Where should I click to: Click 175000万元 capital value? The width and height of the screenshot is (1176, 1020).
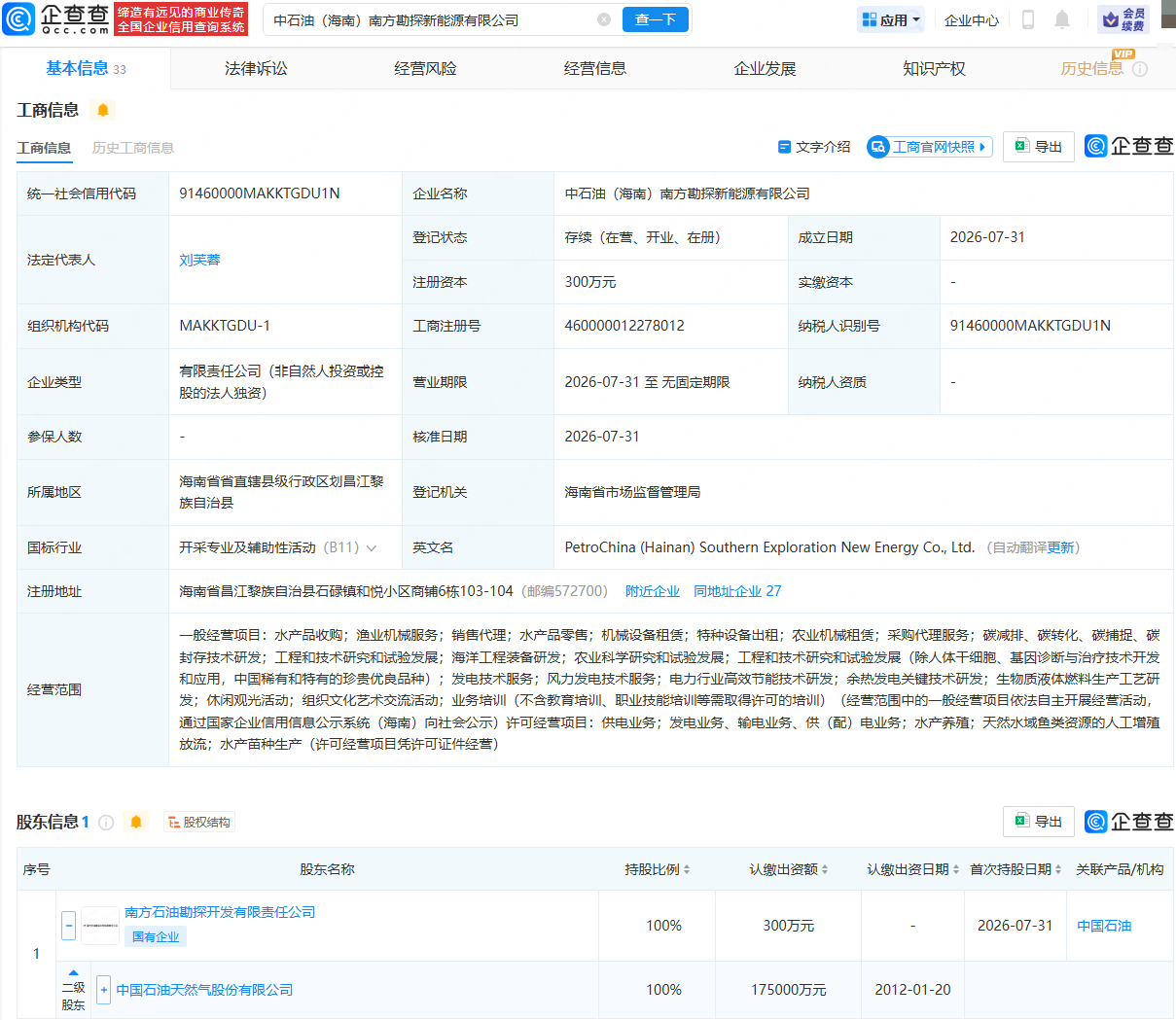click(788, 990)
